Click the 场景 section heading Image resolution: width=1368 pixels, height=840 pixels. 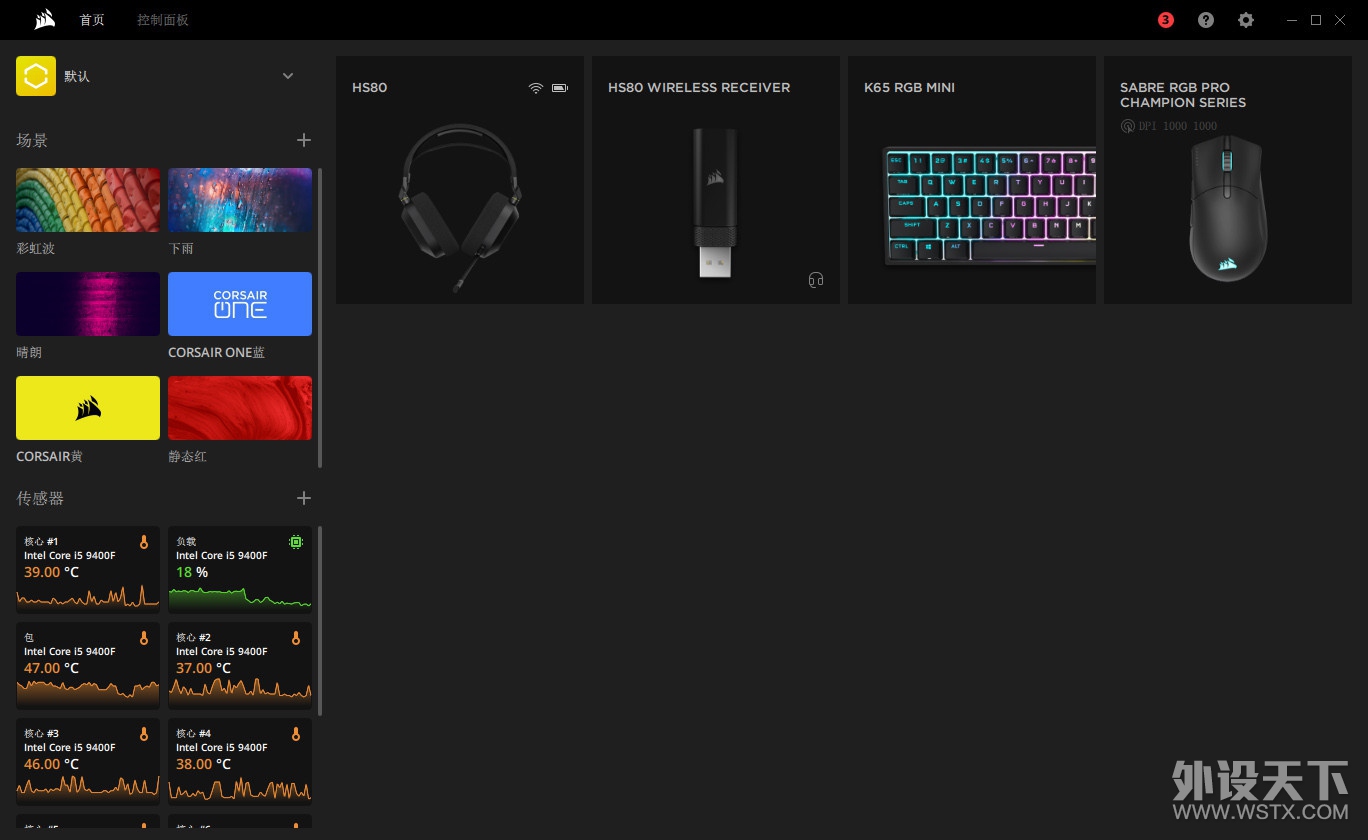32,140
